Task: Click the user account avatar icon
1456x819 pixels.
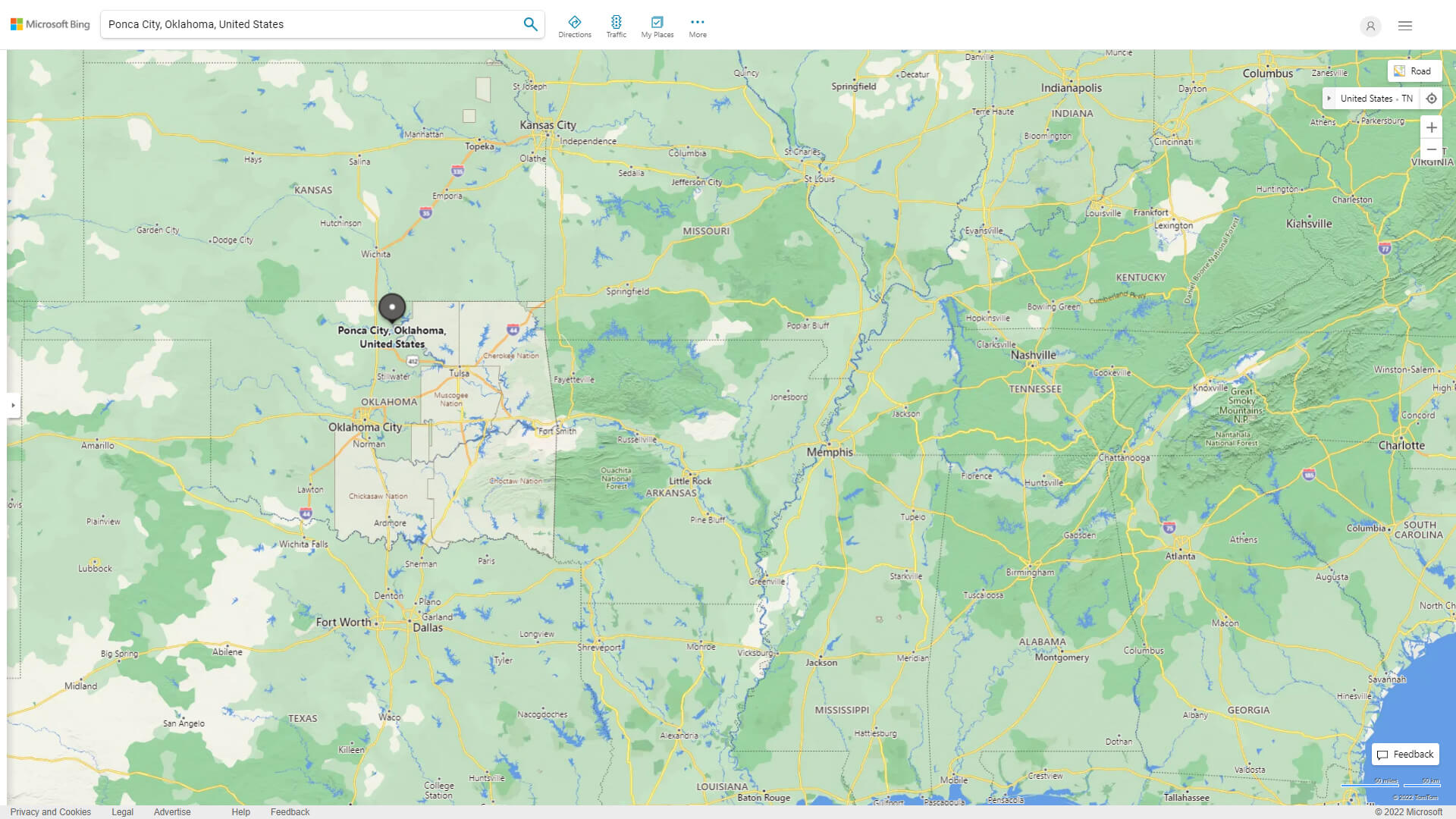Action: (1370, 26)
